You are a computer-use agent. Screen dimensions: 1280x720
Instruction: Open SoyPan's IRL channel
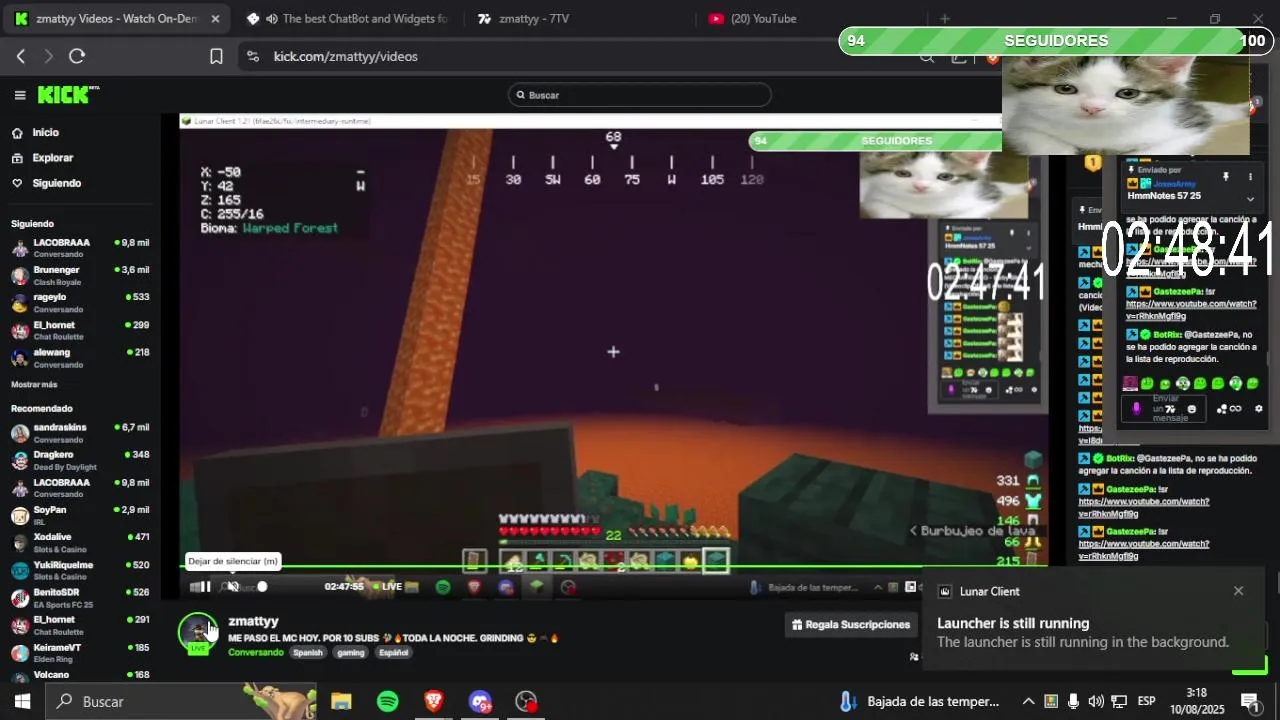pyautogui.click(x=80, y=515)
